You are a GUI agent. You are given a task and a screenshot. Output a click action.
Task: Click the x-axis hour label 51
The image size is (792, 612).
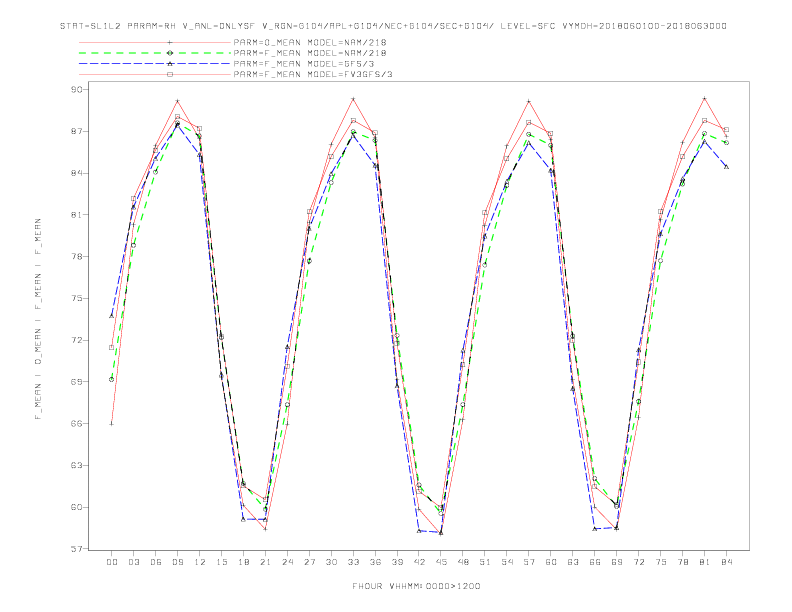485,562
